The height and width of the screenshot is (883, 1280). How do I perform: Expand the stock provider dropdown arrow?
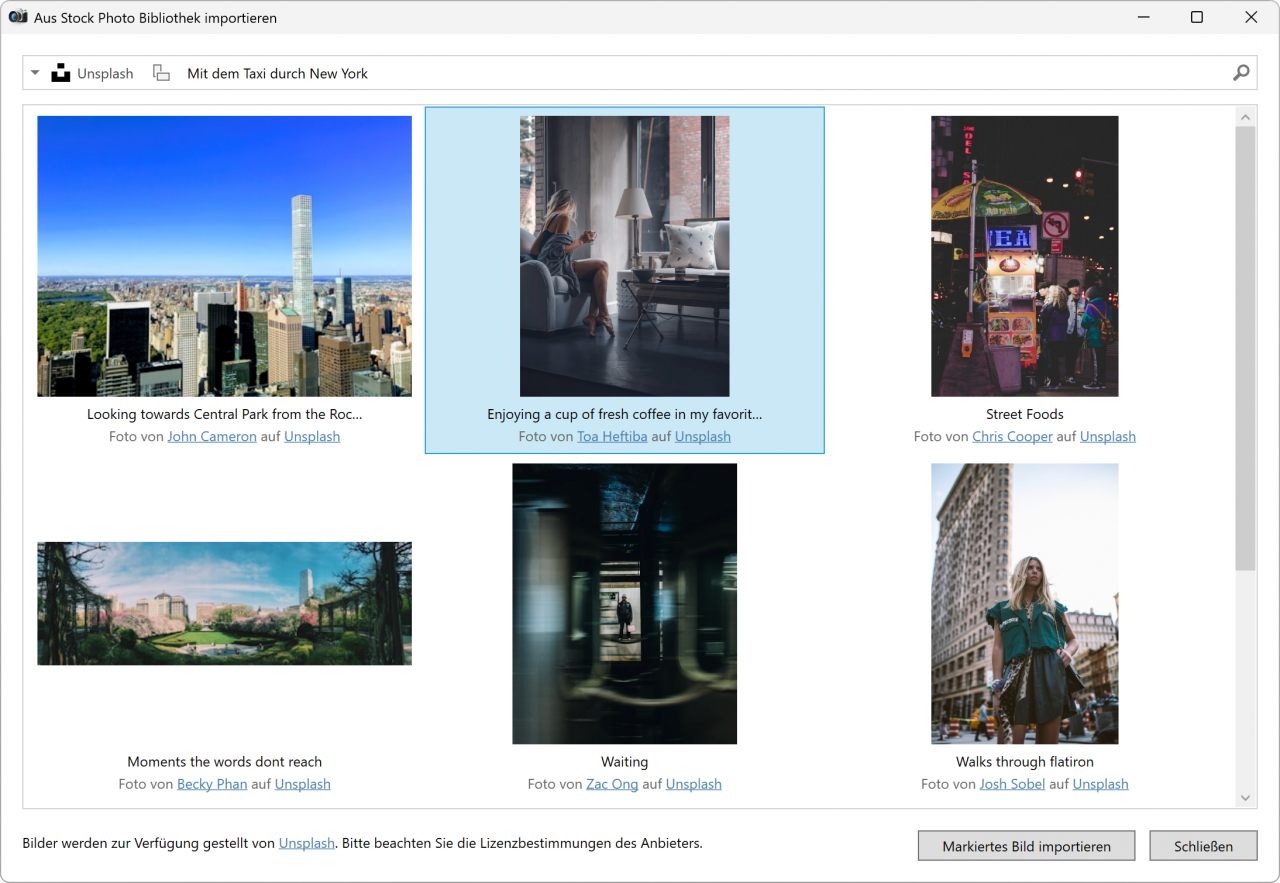point(35,73)
